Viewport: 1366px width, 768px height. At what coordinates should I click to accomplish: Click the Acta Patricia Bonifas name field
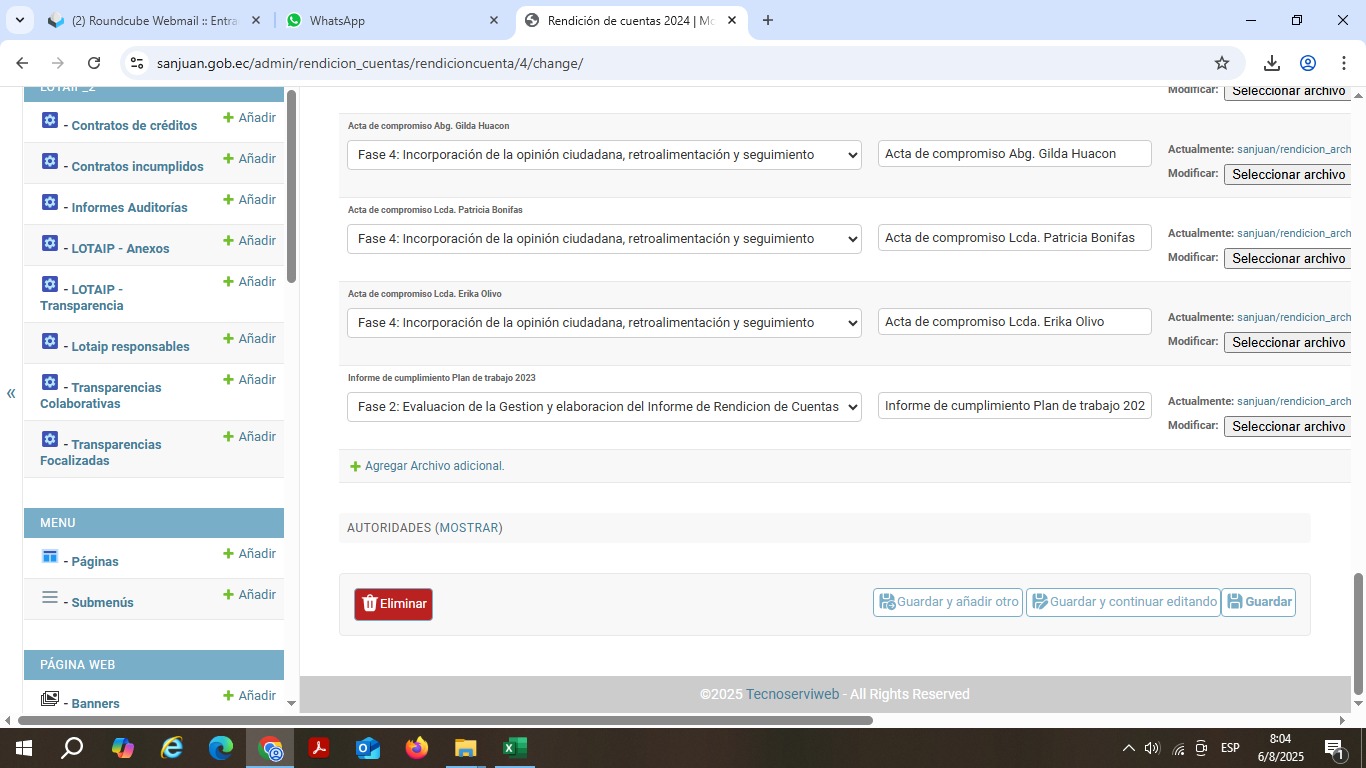click(x=1014, y=238)
